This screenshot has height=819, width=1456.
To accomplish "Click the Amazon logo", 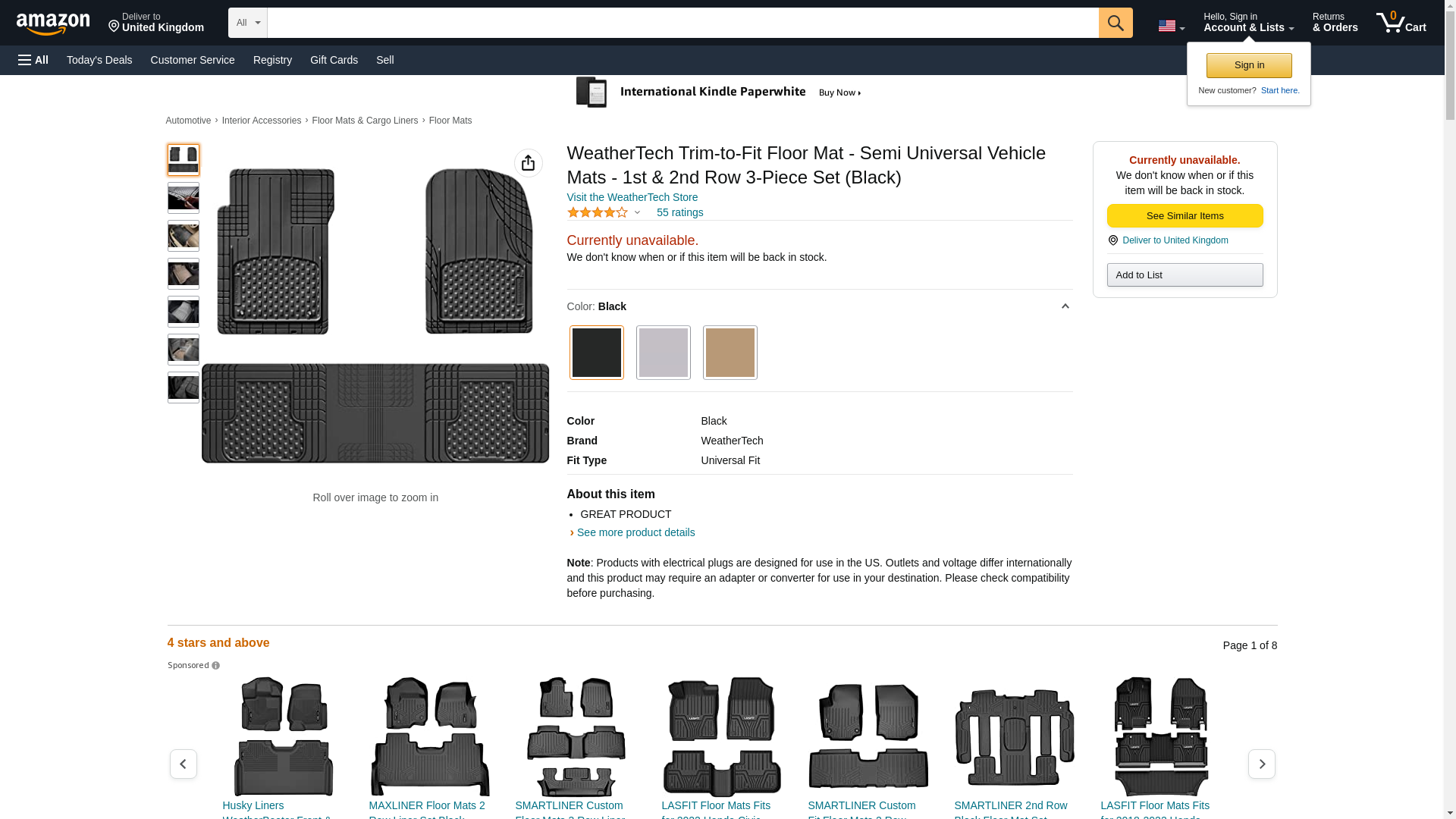I will point(53,24).
